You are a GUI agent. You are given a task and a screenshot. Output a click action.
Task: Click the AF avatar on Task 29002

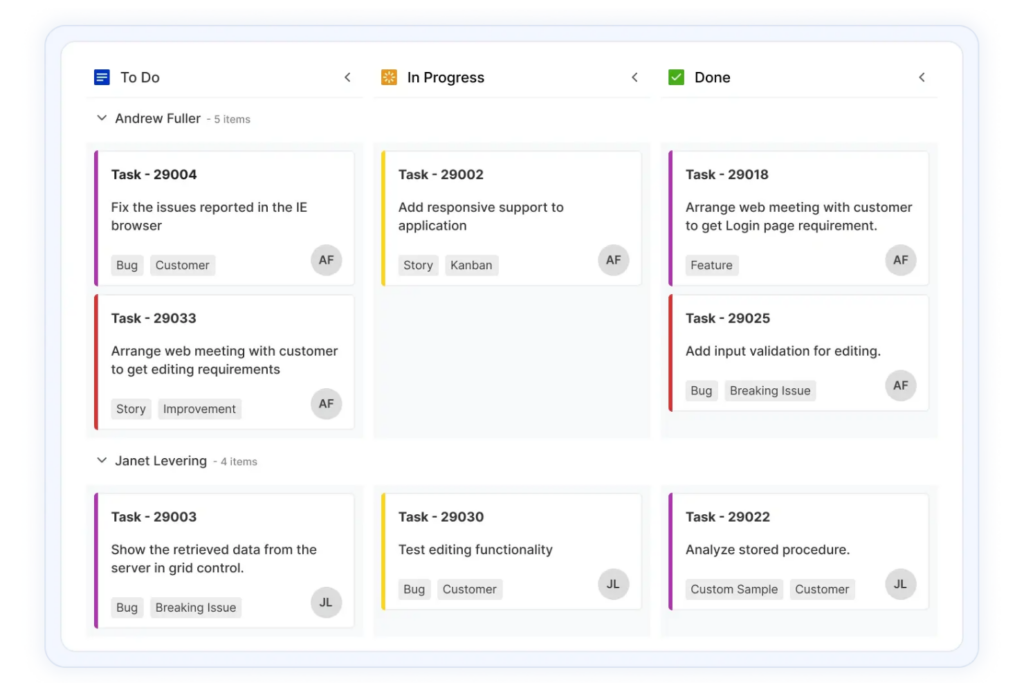tap(613, 260)
